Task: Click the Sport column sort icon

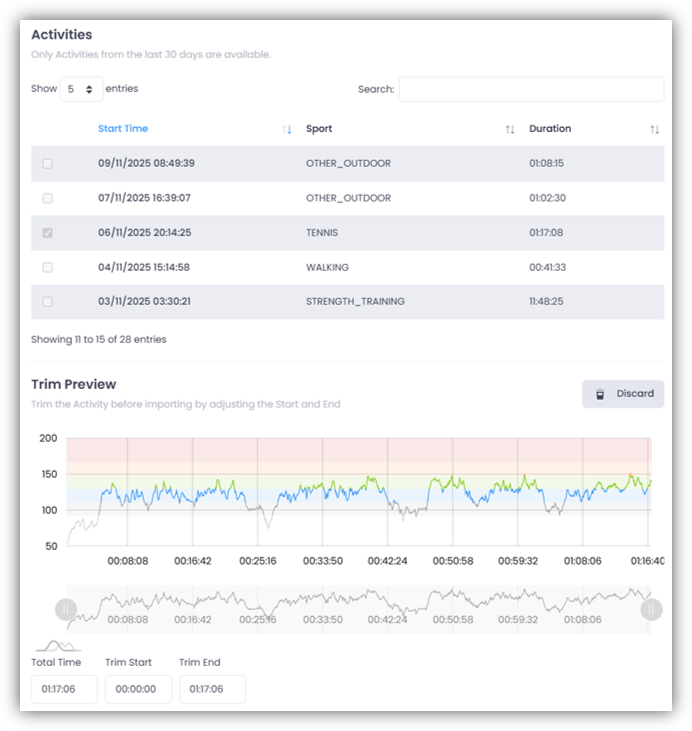Action: point(510,129)
